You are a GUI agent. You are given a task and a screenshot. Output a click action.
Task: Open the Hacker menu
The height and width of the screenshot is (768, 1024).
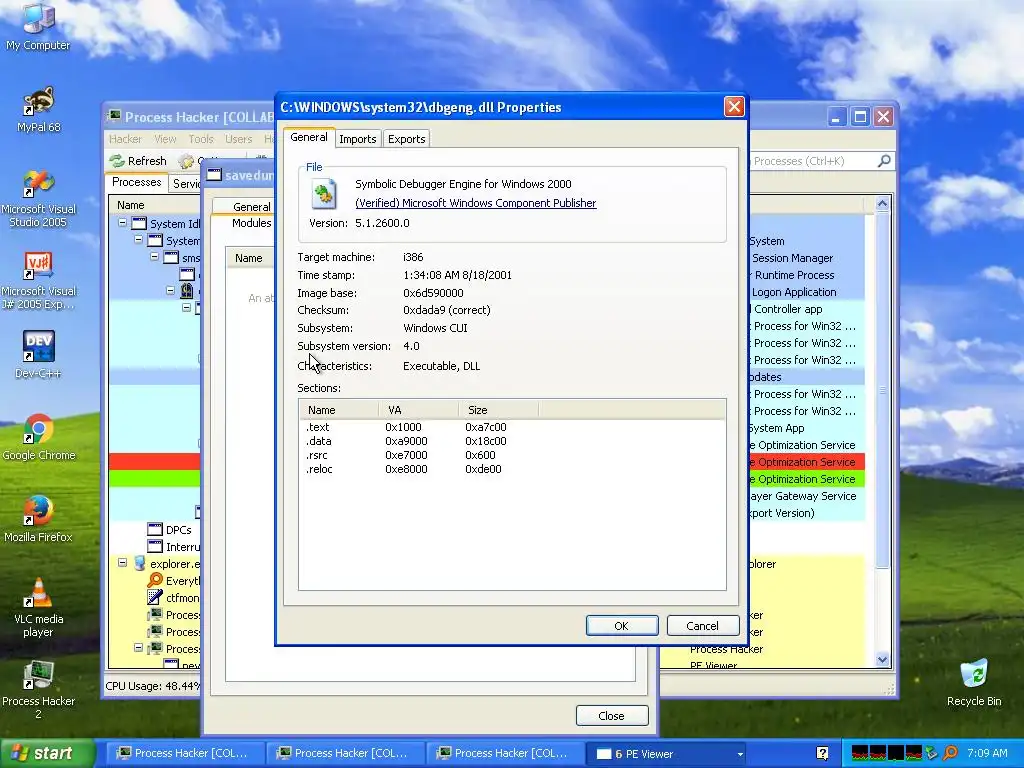(x=125, y=139)
